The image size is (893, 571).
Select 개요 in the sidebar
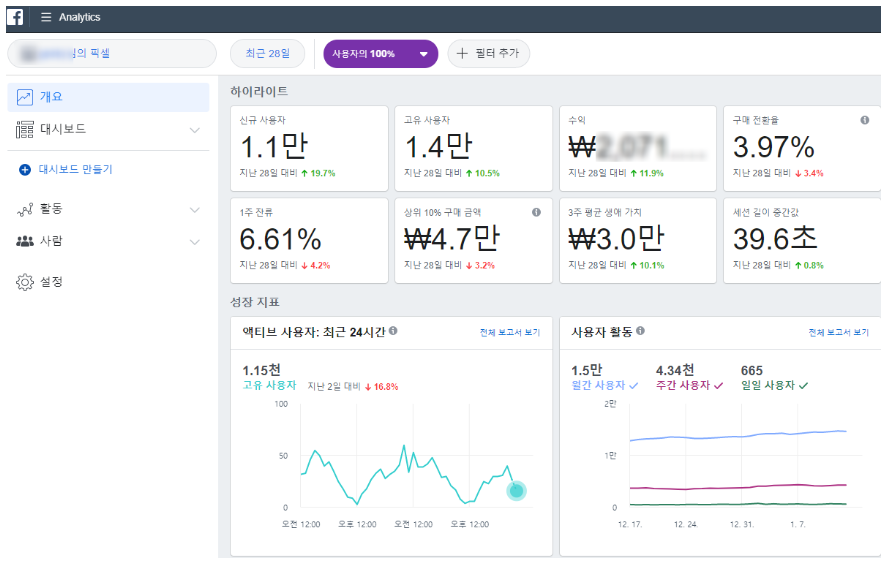[x=108, y=97]
